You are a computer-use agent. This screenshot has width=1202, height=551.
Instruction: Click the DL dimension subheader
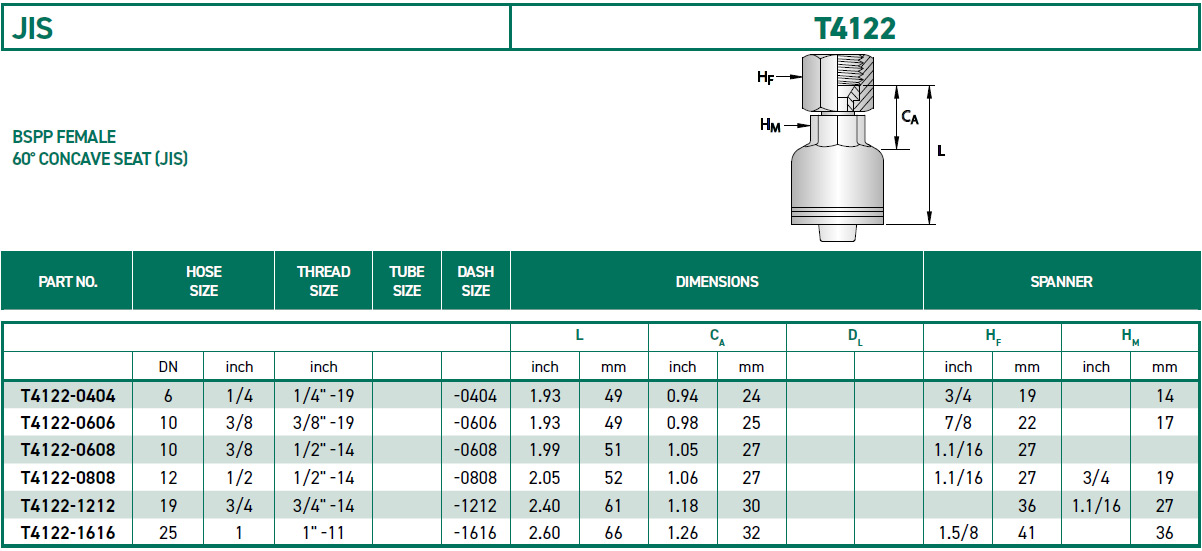[x=855, y=338]
